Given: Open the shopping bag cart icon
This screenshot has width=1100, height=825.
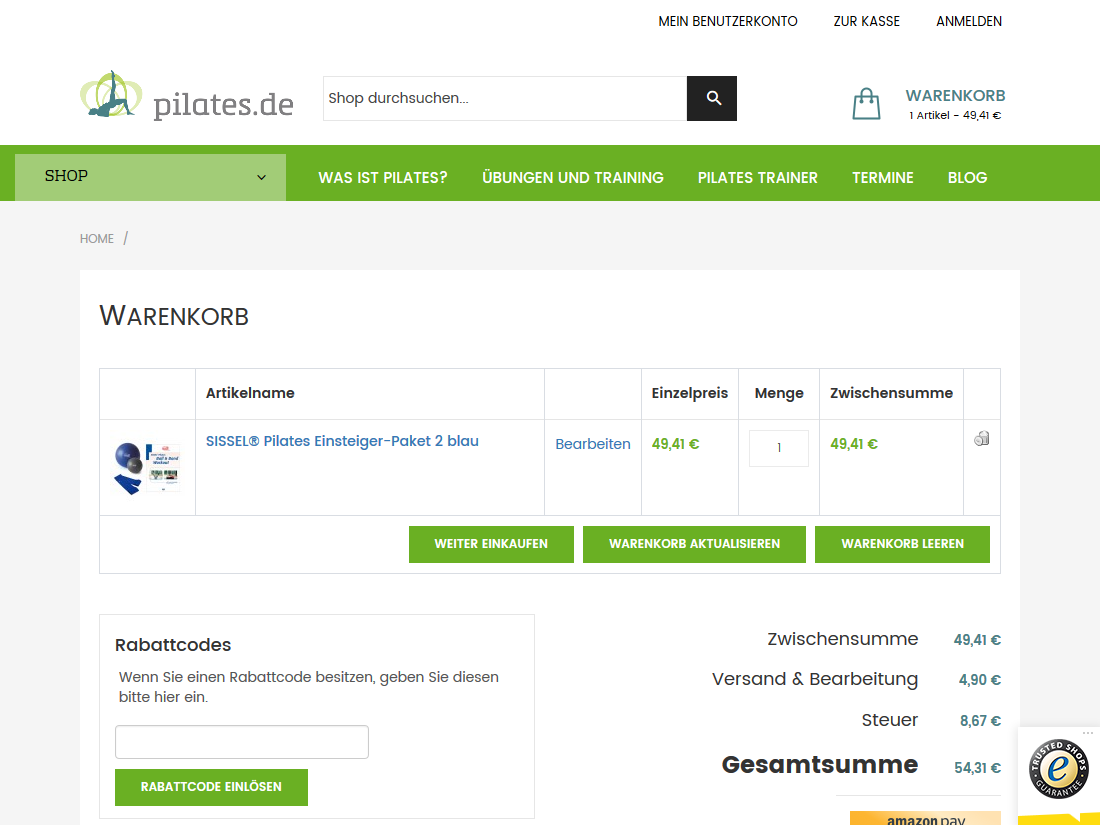Looking at the screenshot, I should click(866, 104).
